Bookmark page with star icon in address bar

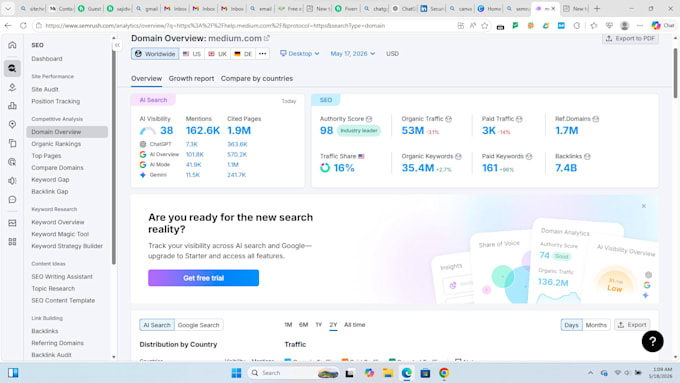pos(484,26)
